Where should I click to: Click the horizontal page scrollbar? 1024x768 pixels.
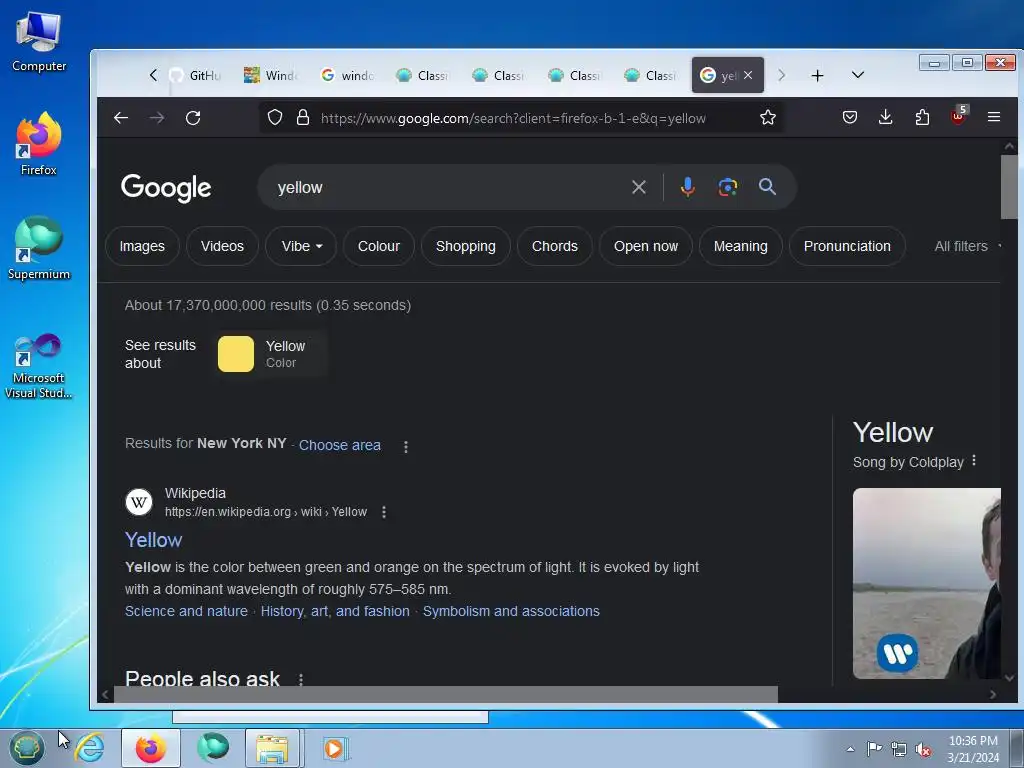446,694
